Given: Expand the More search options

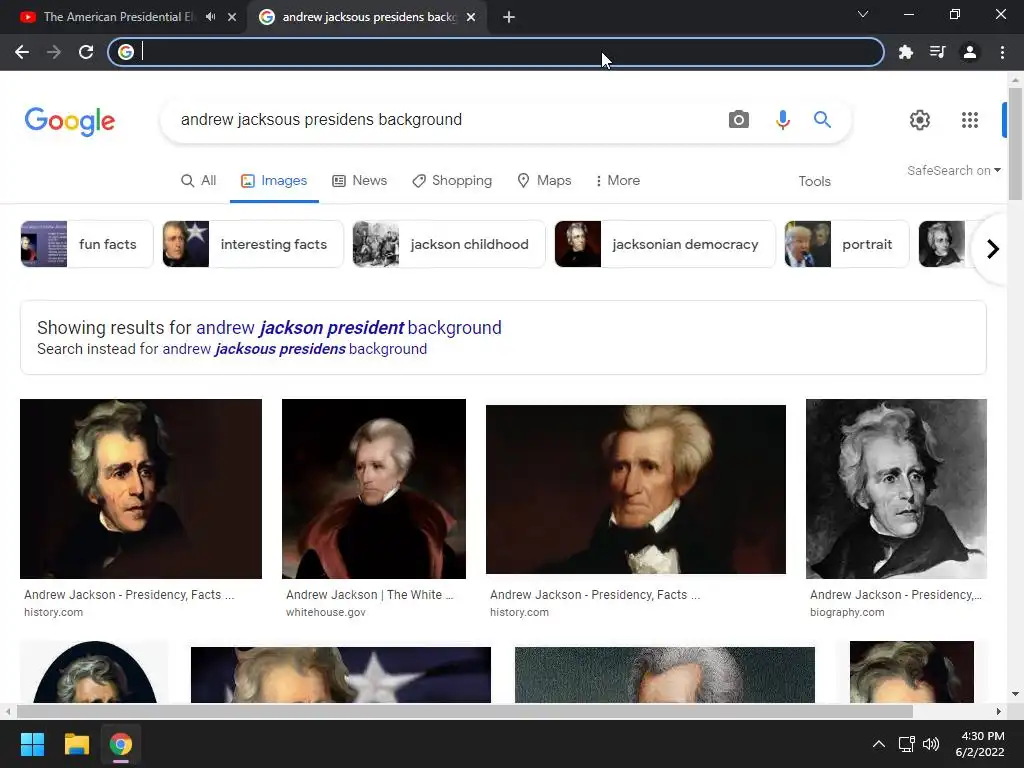Looking at the screenshot, I should pyautogui.click(x=617, y=181).
